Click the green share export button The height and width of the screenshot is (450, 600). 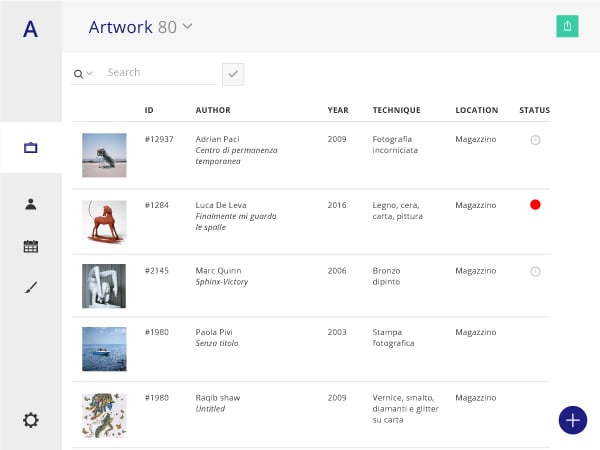click(x=567, y=26)
